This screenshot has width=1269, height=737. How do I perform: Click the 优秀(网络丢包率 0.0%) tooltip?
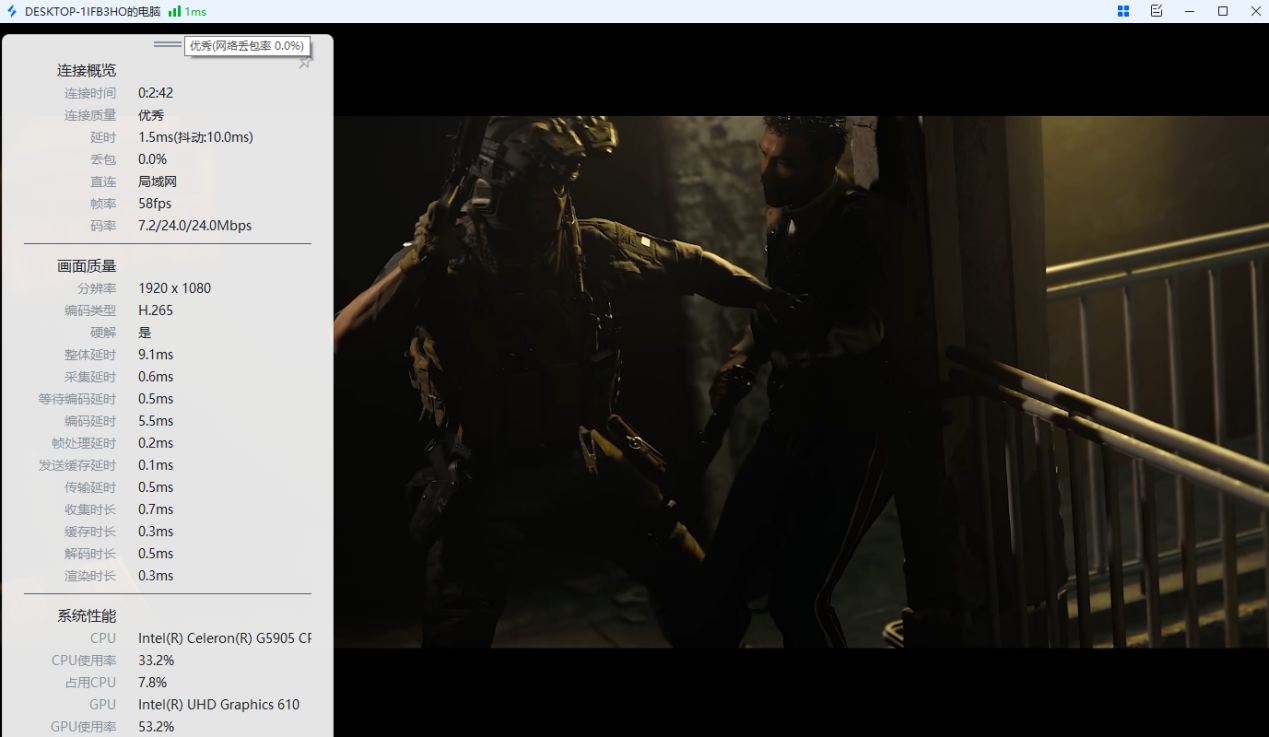pos(247,46)
